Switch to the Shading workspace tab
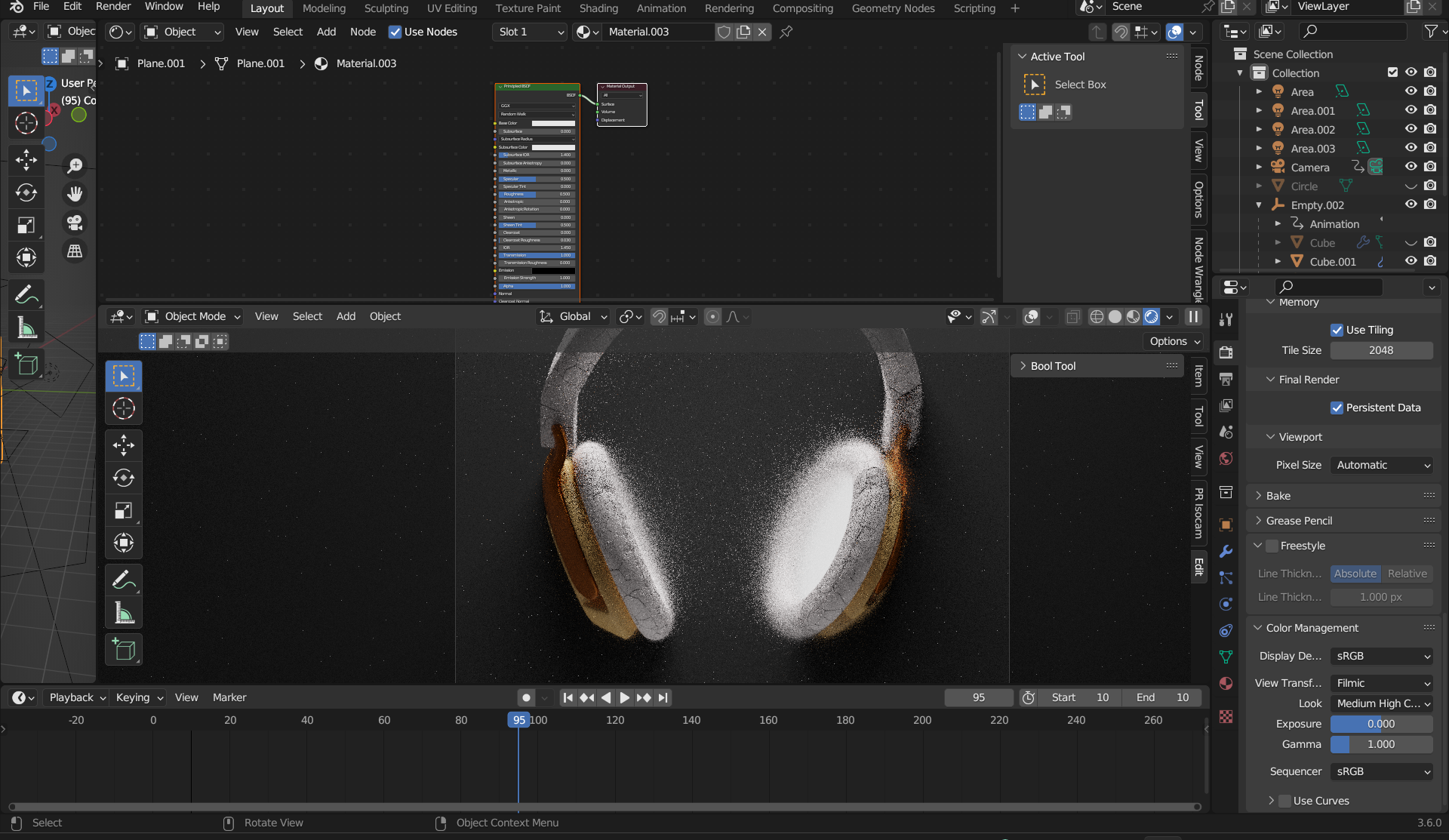Viewport: 1449px width, 840px height. point(598,8)
